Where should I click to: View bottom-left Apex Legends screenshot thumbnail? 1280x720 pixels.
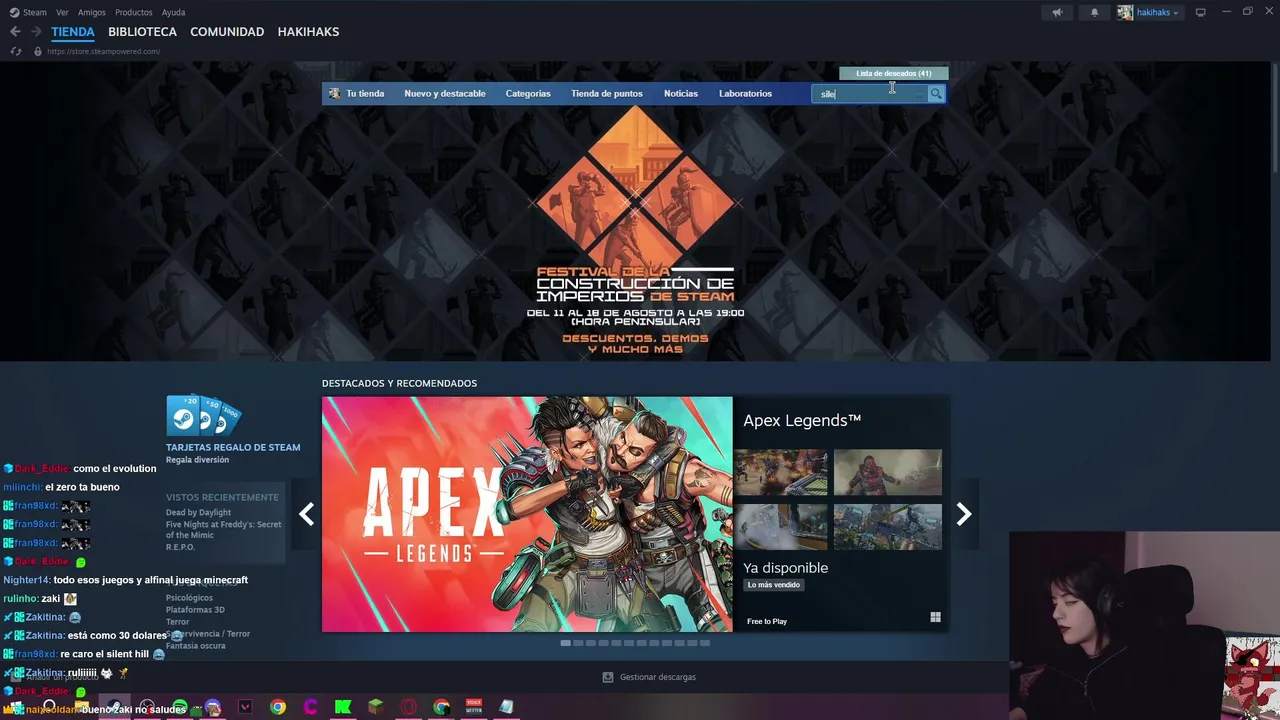[x=781, y=527]
